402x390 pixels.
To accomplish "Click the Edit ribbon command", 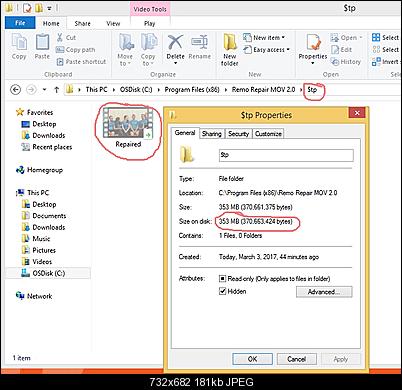I will click(x=341, y=50).
